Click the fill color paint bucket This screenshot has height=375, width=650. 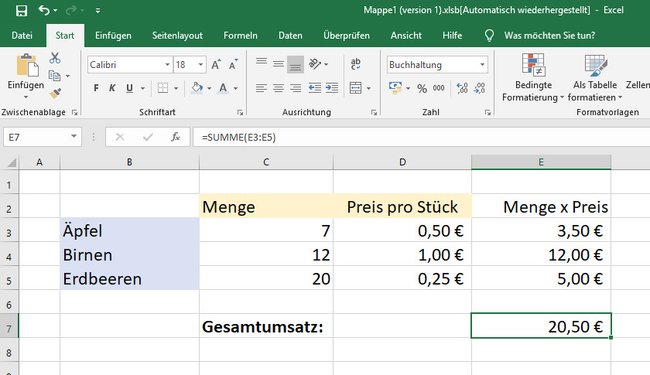click(197, 88)
